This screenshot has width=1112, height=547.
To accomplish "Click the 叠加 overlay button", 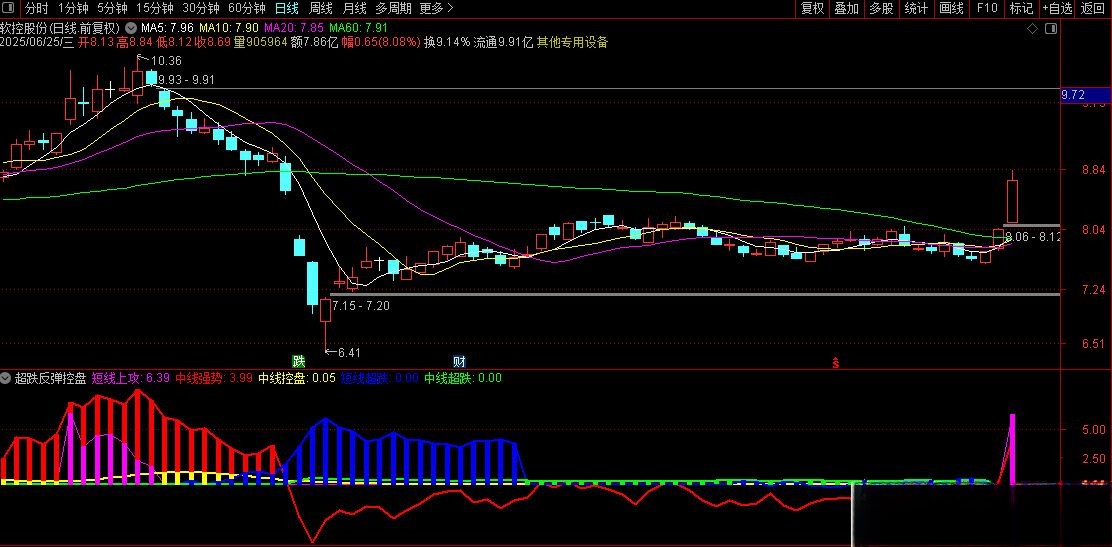I will (846, 8).
